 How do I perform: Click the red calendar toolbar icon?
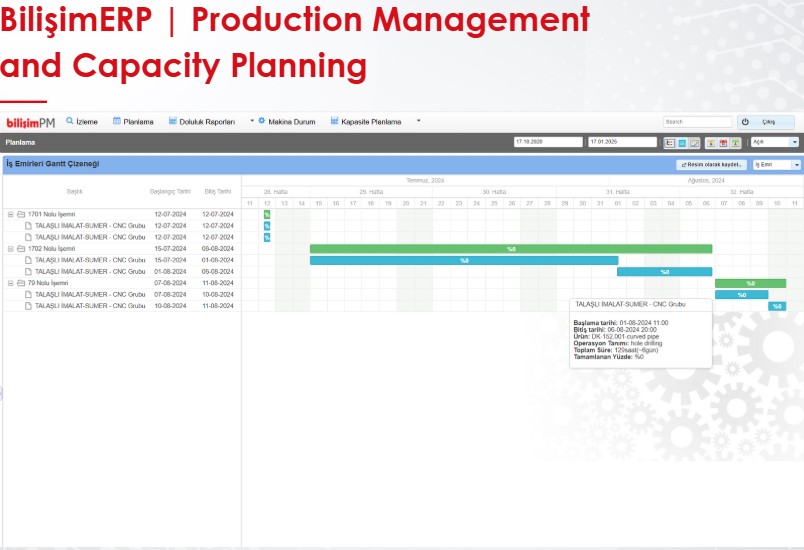click(723, 143)
